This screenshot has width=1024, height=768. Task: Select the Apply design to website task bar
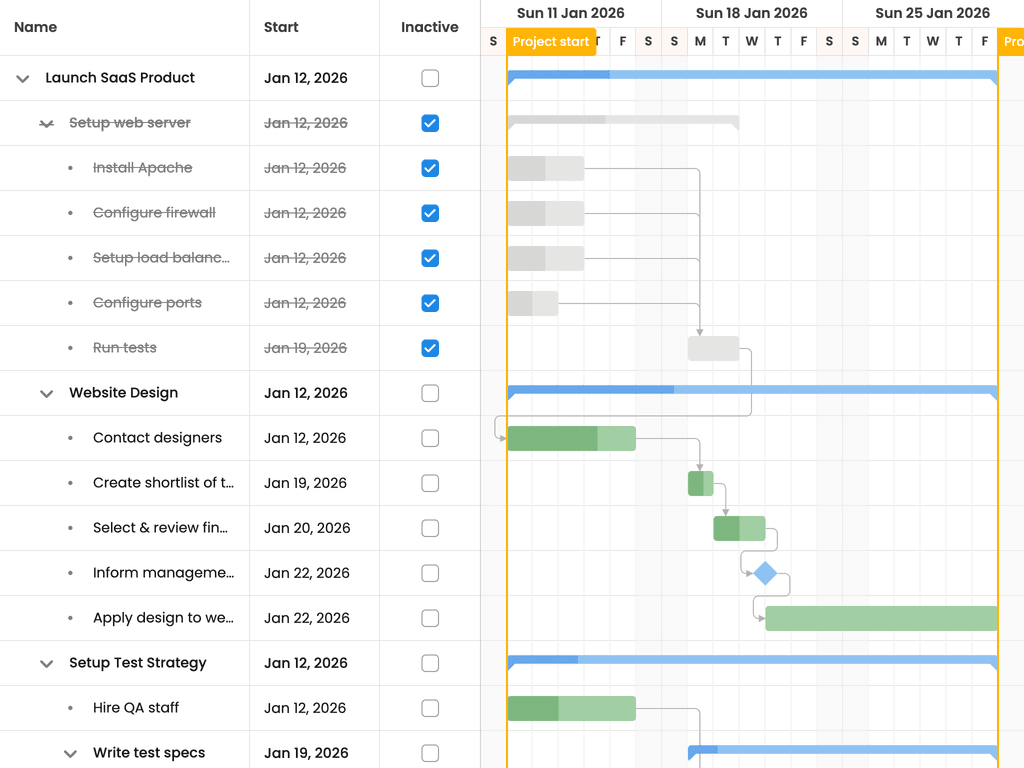pos(881,618)
